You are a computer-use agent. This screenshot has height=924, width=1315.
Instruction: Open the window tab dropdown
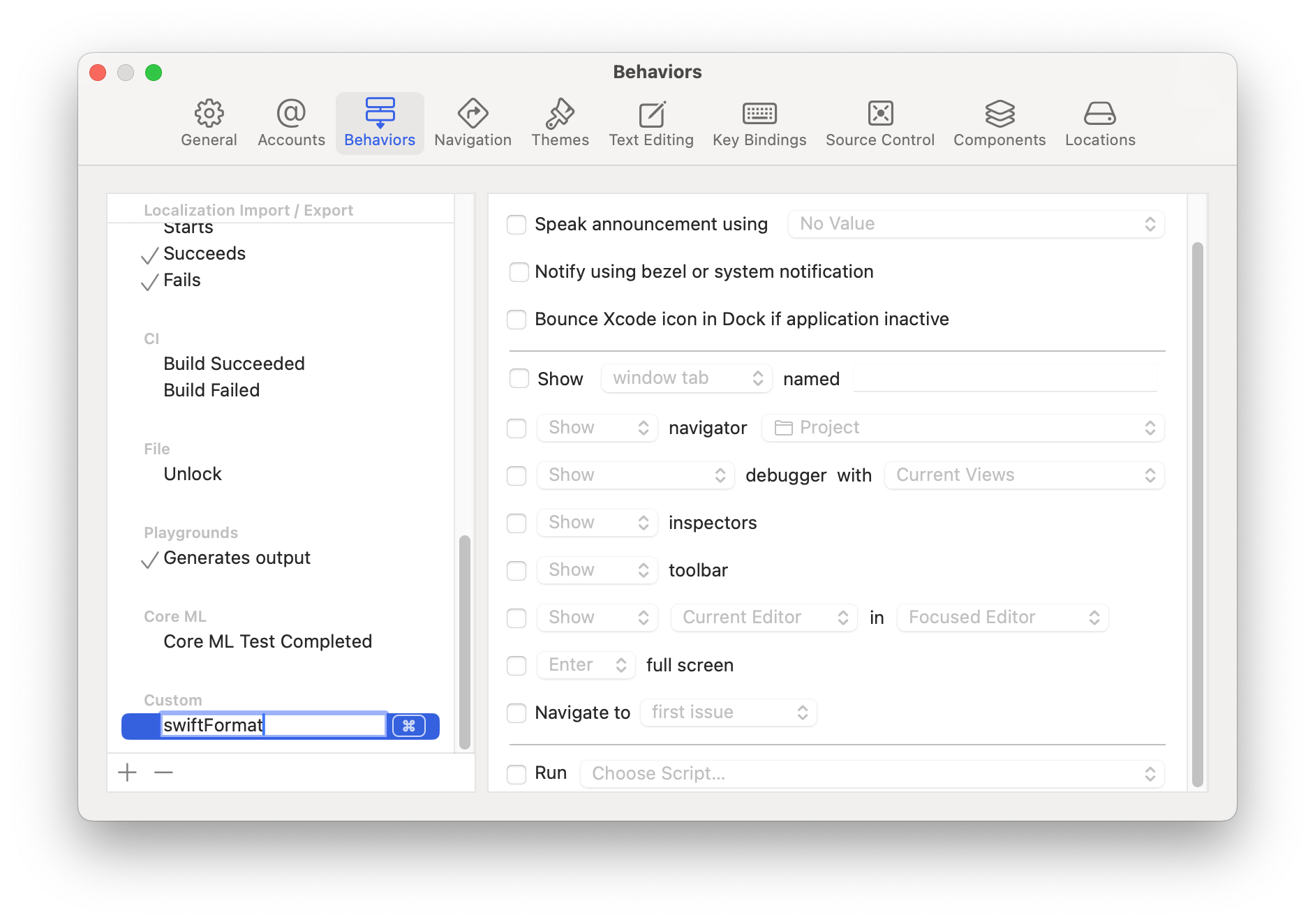(686, 378)
